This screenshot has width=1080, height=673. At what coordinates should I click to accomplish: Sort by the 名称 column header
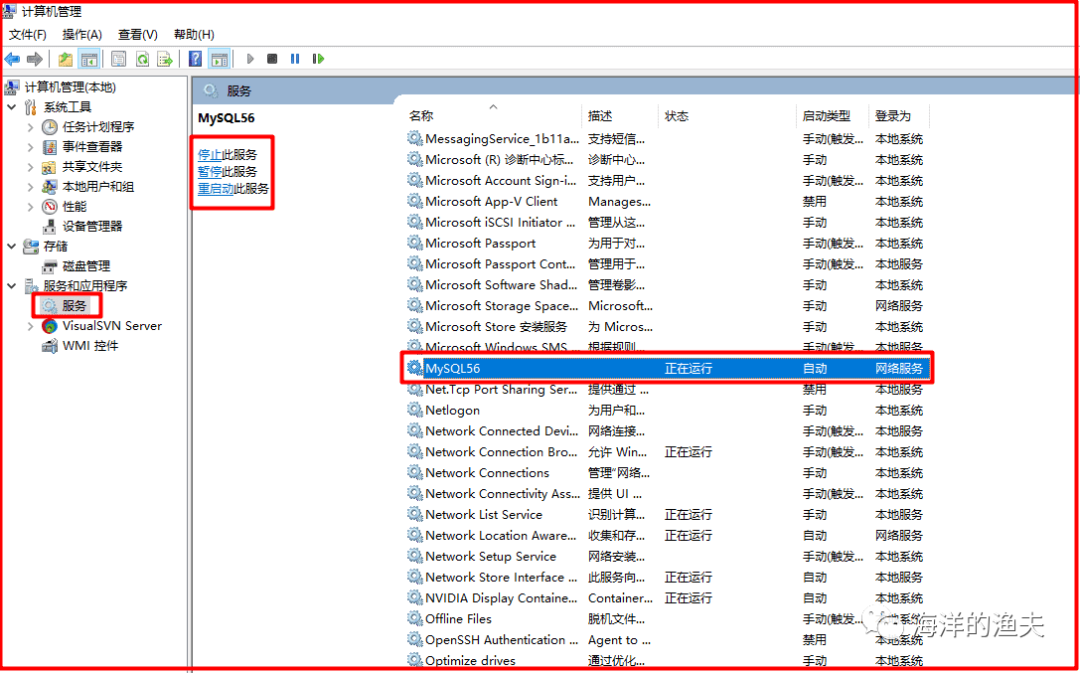421,116
